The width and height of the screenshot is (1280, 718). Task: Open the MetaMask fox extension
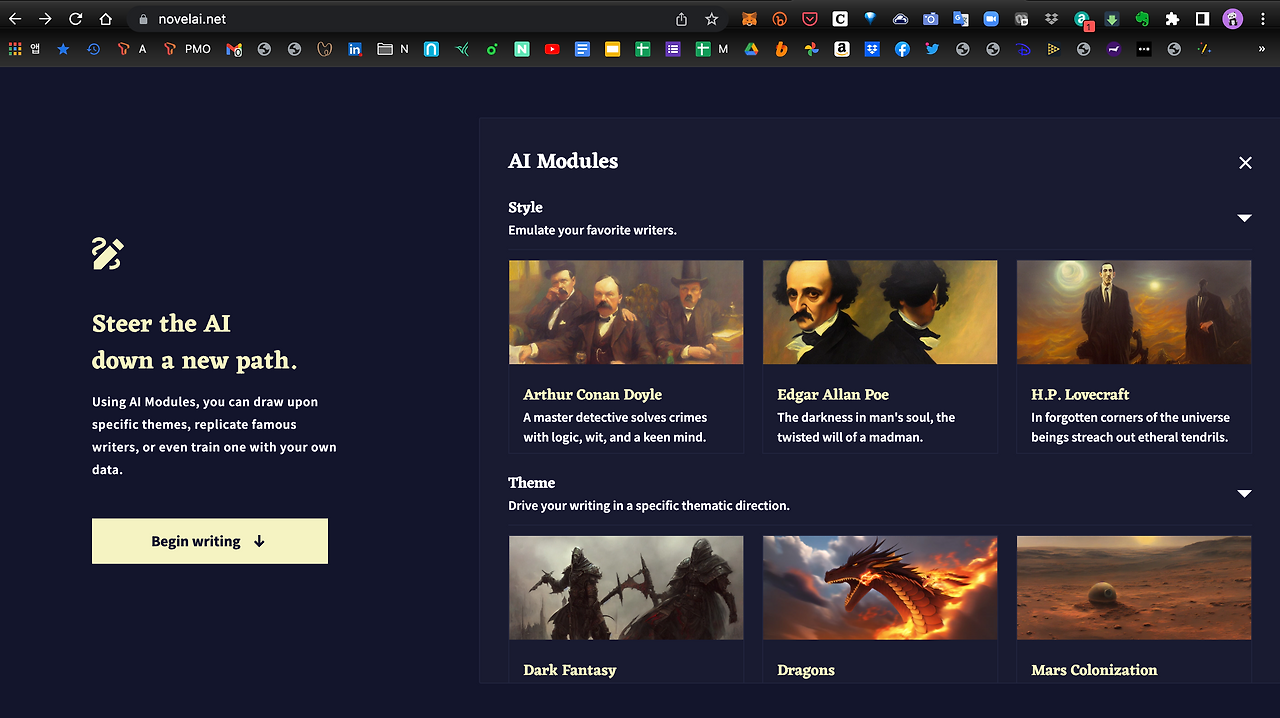pyautogui.click(x=749, y=19)
